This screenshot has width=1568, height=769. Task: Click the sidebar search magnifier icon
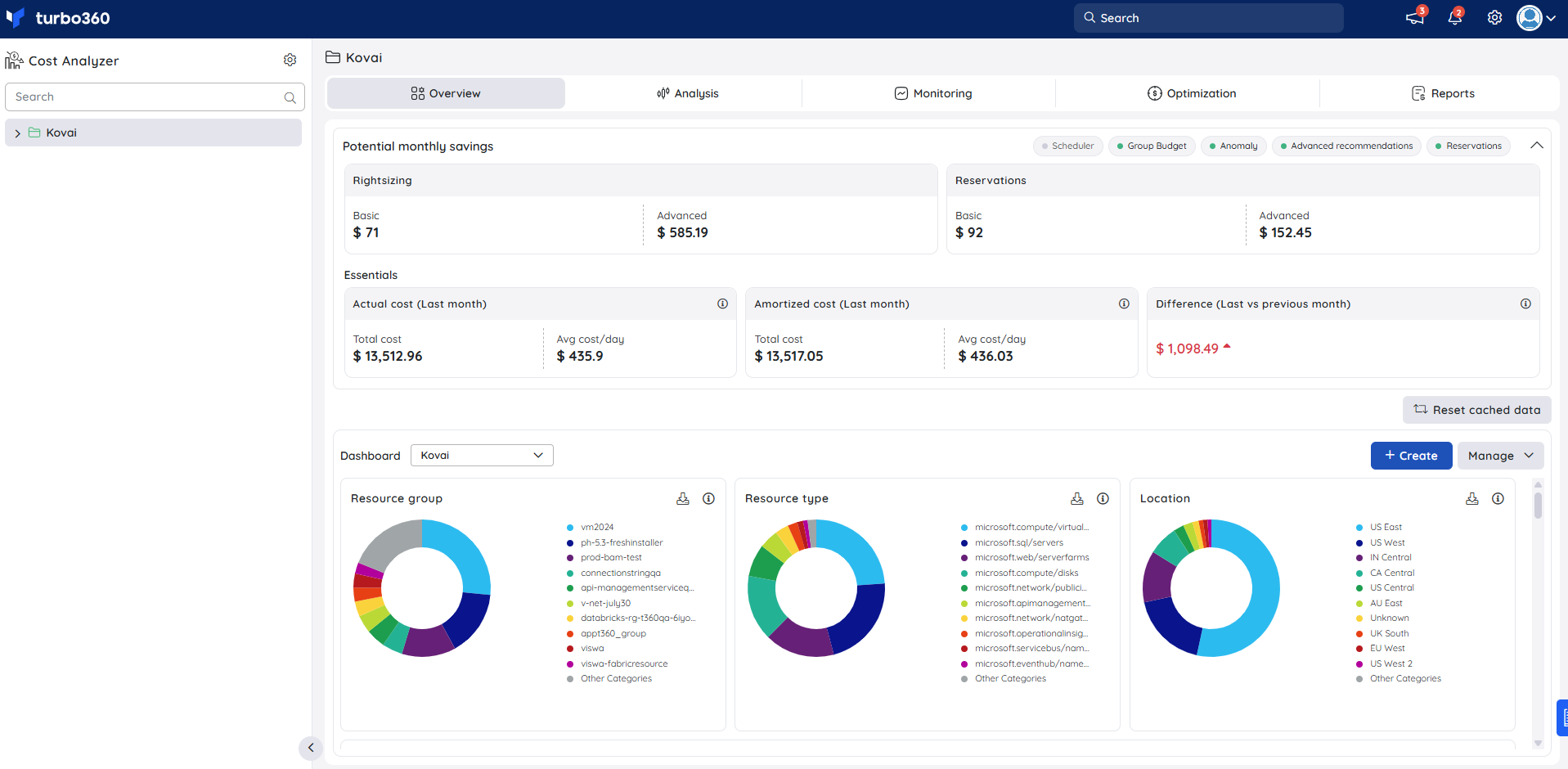pos(290,97)
